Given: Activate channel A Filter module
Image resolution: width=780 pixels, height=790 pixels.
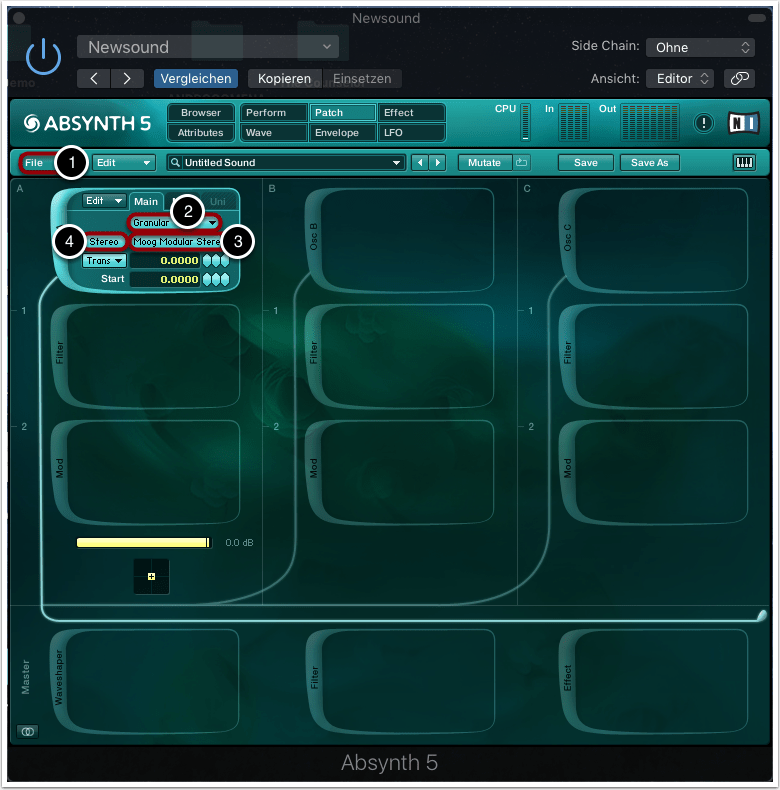Looking at the screenshot, I should 146,355.
